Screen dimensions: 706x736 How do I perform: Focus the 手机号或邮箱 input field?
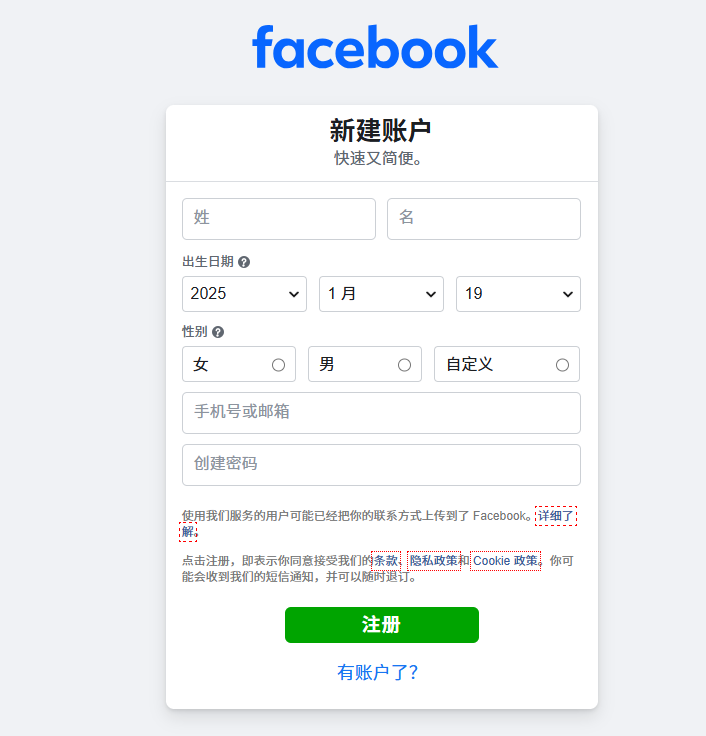tap(381, 413)
